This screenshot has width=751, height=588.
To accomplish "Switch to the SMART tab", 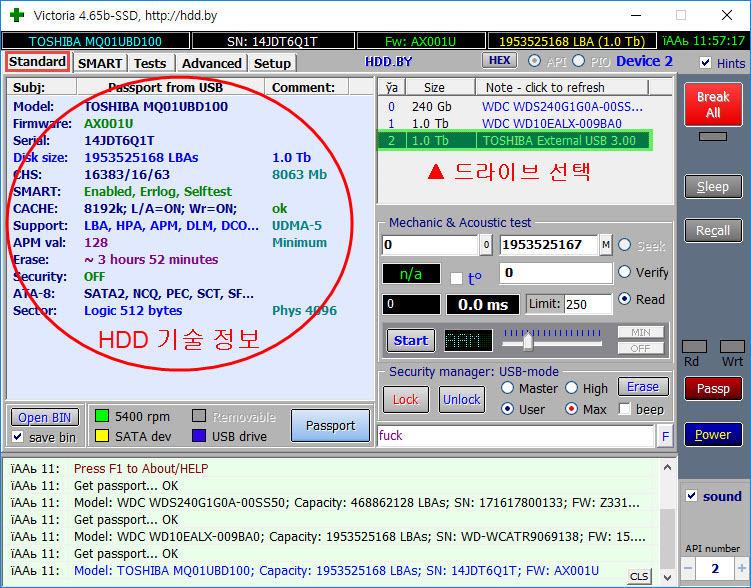I will click(x=100, y=63).
